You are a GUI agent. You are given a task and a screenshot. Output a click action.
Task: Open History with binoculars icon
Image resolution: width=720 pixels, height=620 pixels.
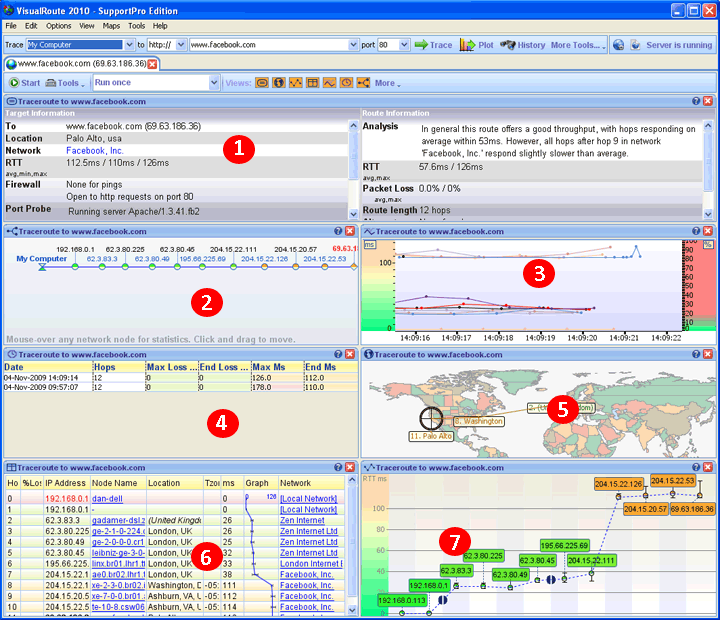[x=523, y=45]
